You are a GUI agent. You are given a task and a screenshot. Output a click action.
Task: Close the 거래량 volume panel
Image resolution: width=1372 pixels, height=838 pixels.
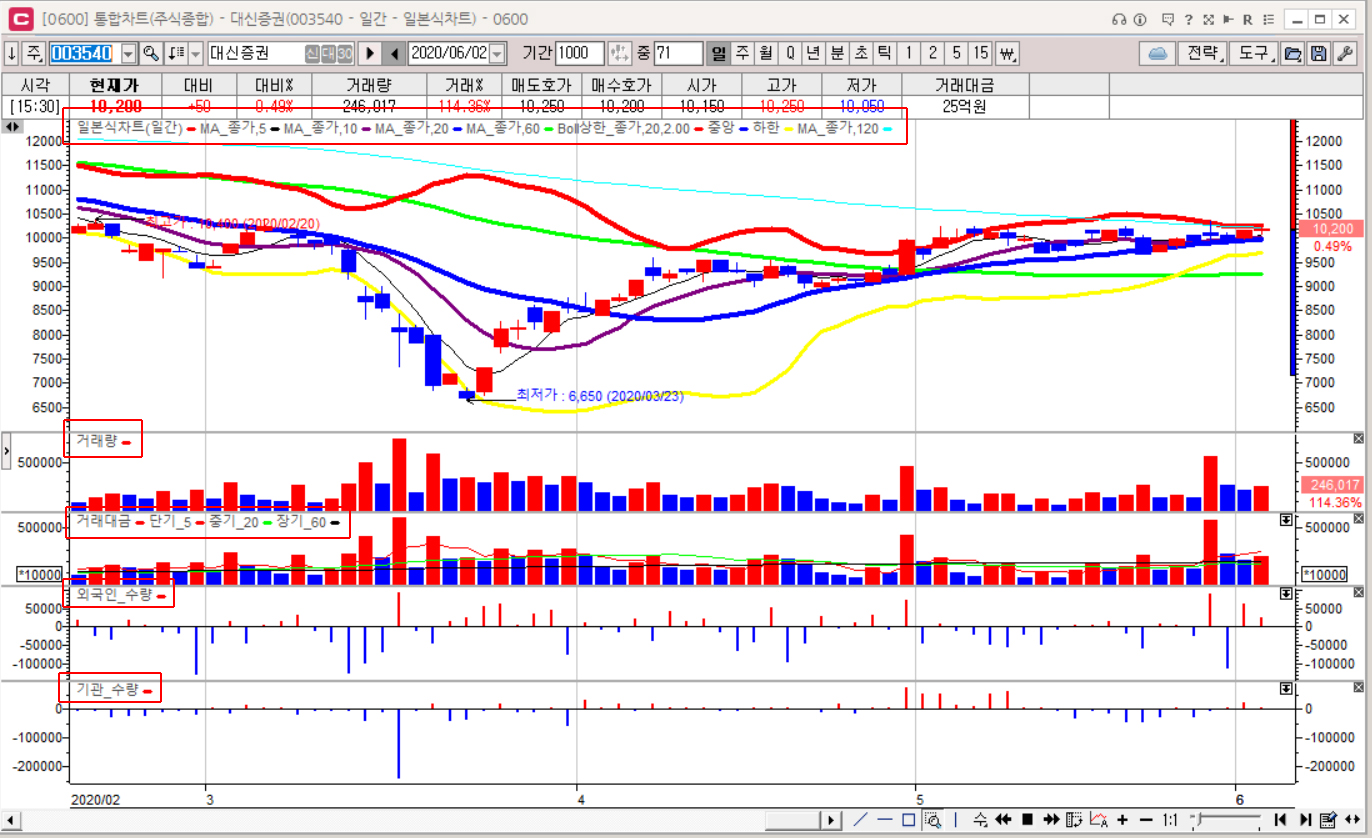(x=1358, y=438)
